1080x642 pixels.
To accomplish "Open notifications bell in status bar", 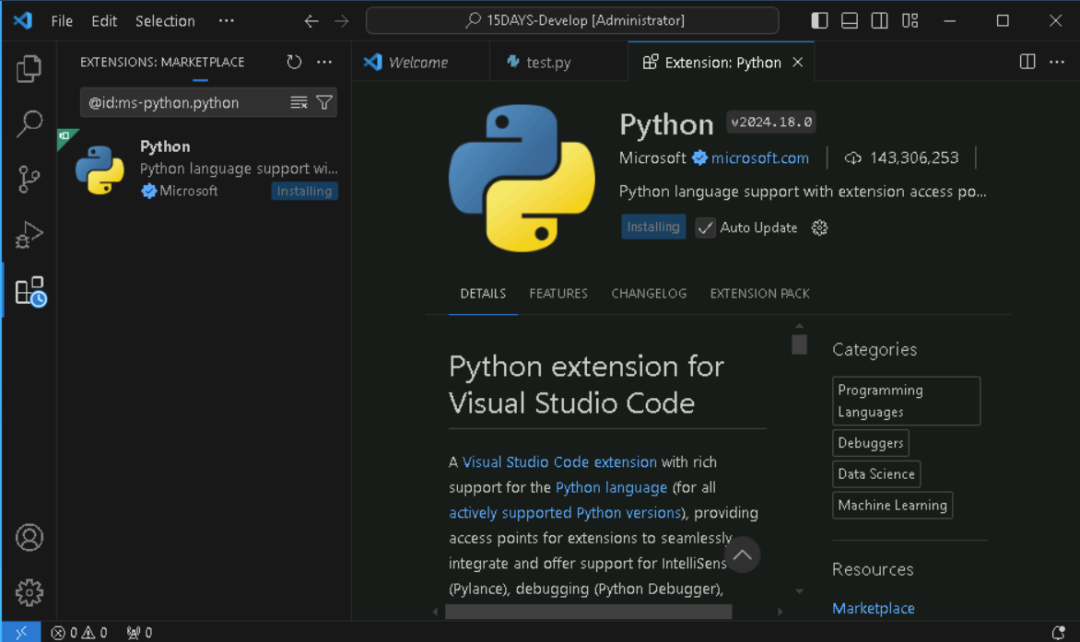I will [x=1058, y=632].
